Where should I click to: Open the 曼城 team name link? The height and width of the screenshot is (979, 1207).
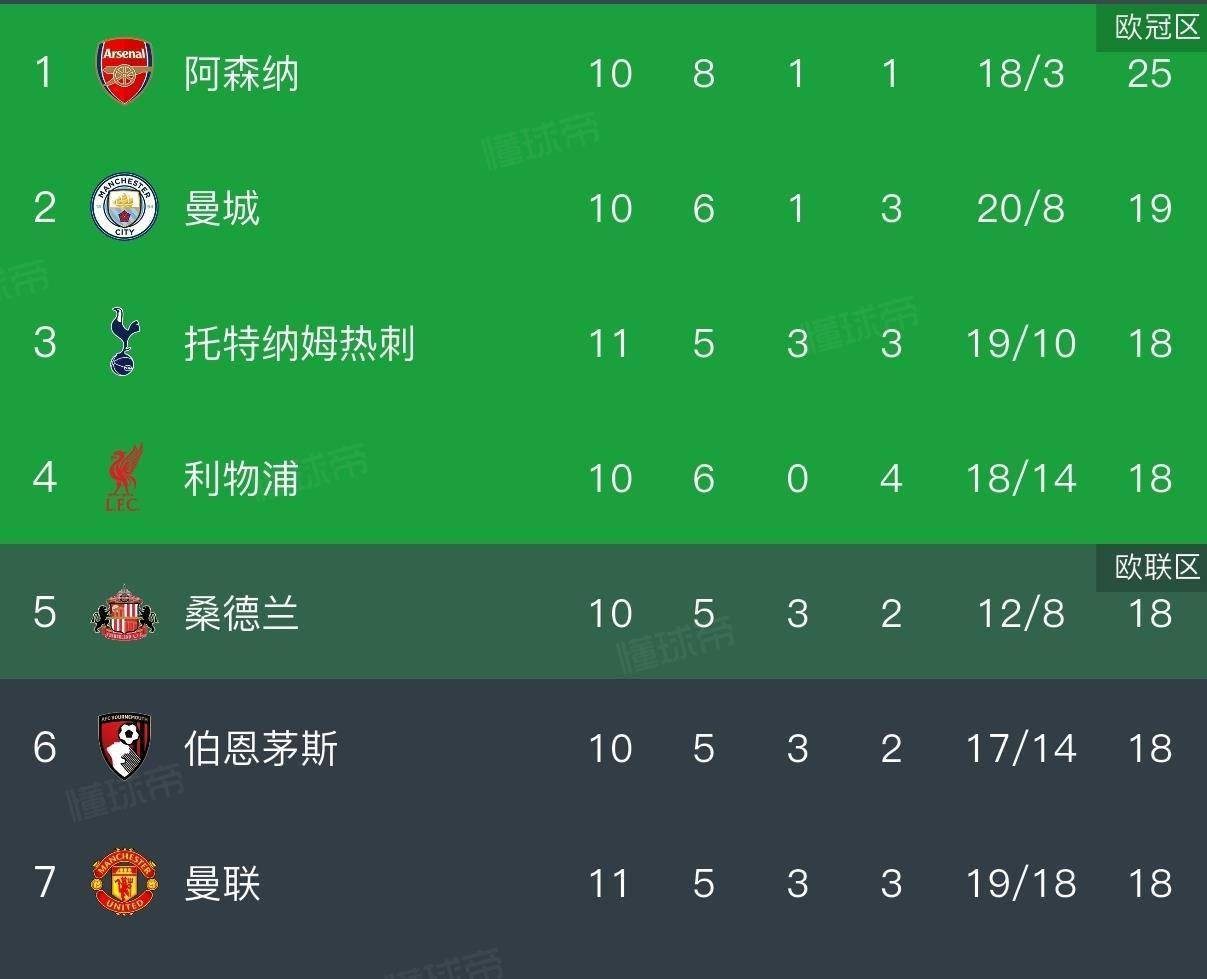(x=222, y=209)
